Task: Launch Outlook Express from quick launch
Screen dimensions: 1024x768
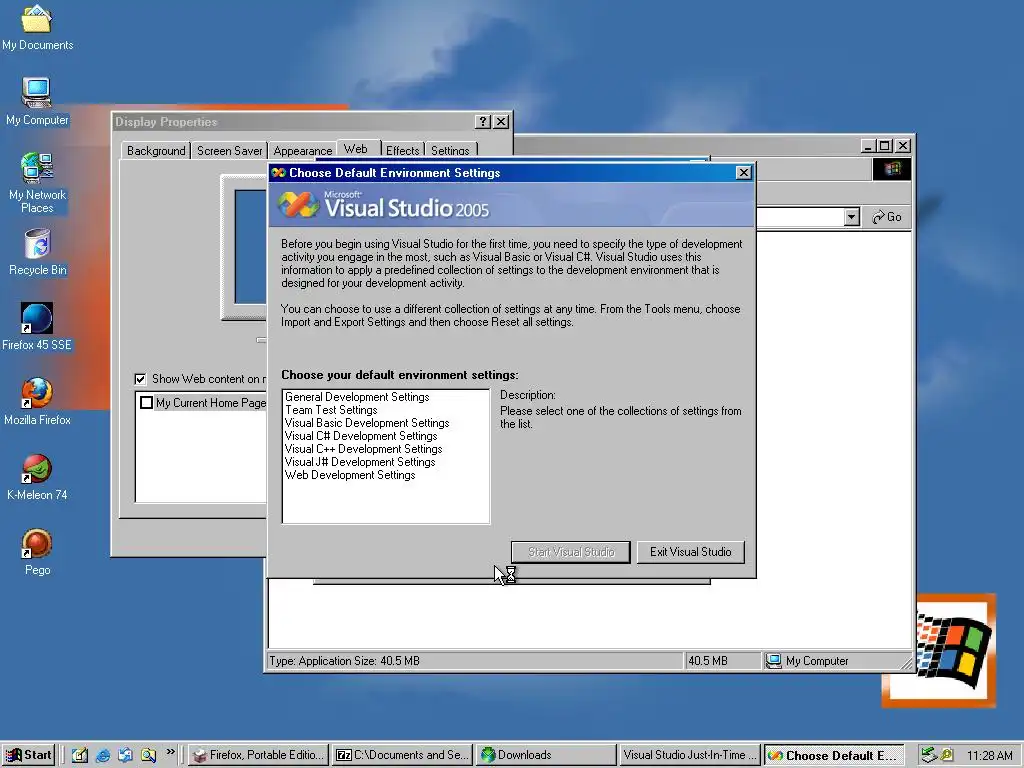Action: (x=125, y=755)
